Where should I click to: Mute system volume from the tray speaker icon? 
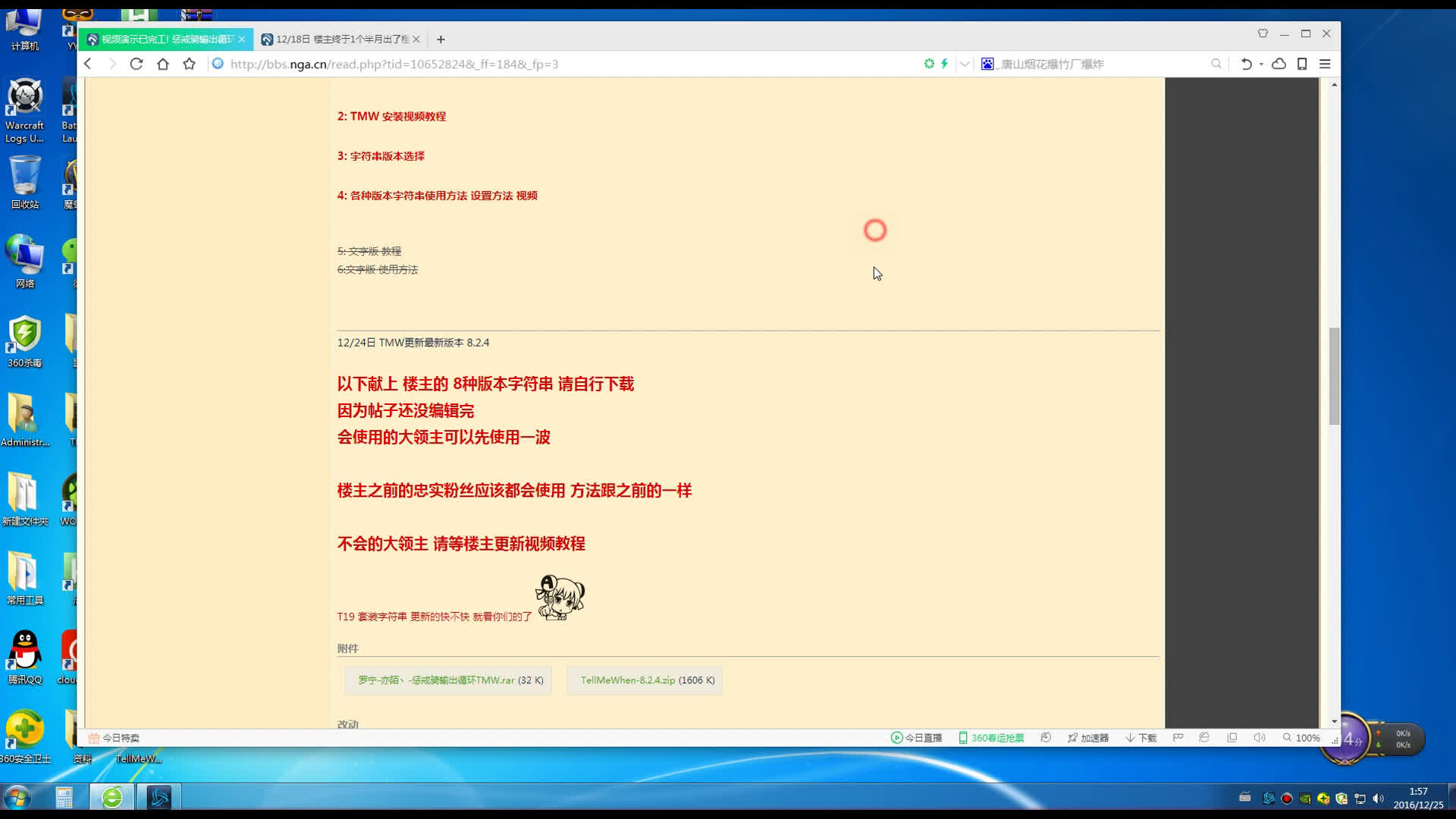1379,798
